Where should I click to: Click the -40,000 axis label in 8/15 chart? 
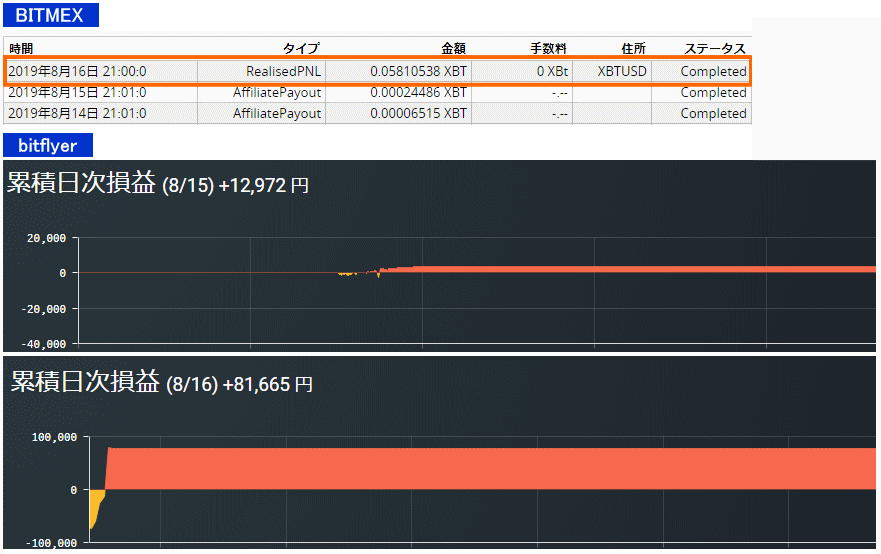tap(42, 344)
